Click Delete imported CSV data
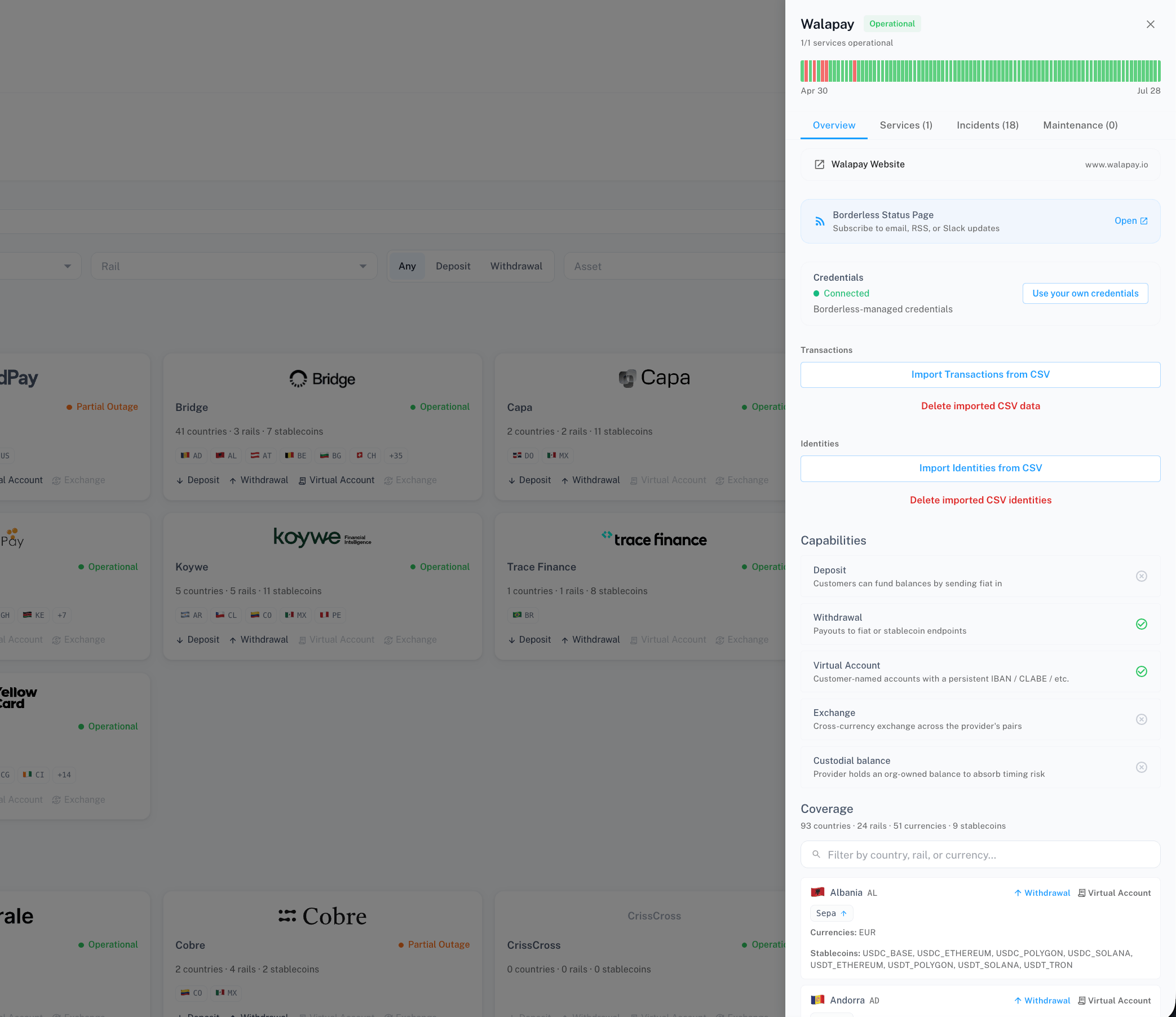Image resolution: width=1176 pixels, height=1017 pixels. [x=980, y=406]
